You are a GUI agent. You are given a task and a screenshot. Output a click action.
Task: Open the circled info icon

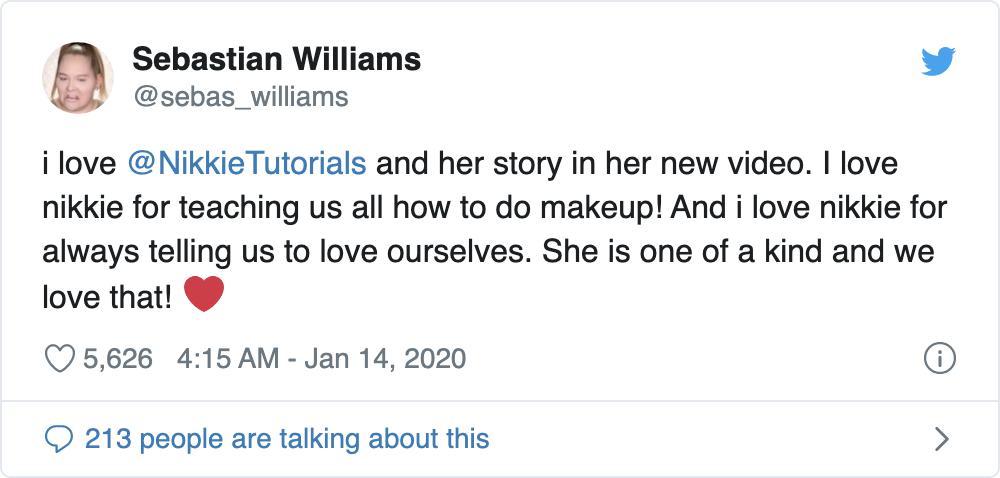coord(939,358)
